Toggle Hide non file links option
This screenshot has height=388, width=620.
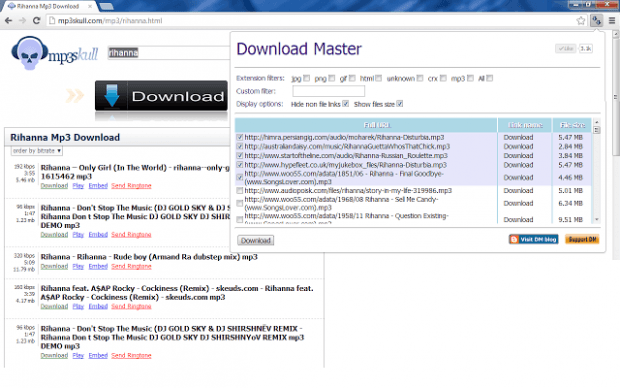[346, 104]
